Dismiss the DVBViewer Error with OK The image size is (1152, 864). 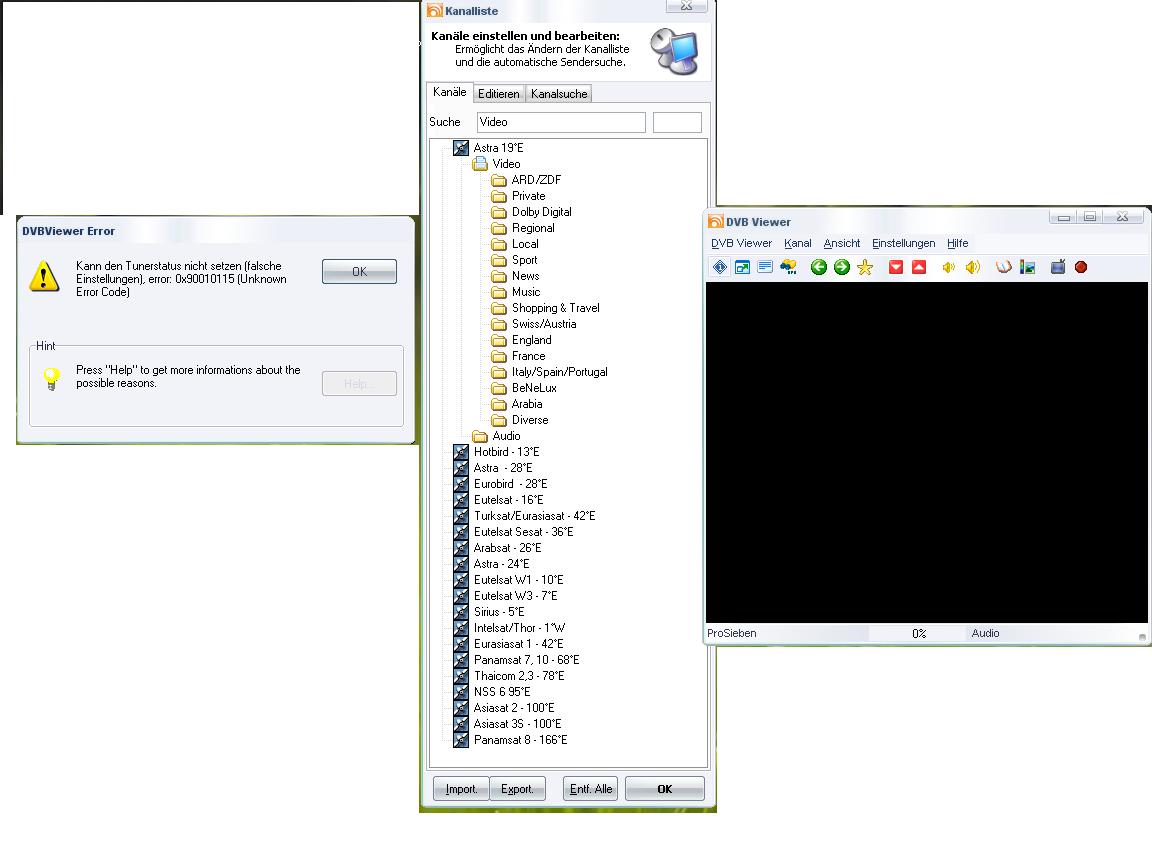pos(359,272)
